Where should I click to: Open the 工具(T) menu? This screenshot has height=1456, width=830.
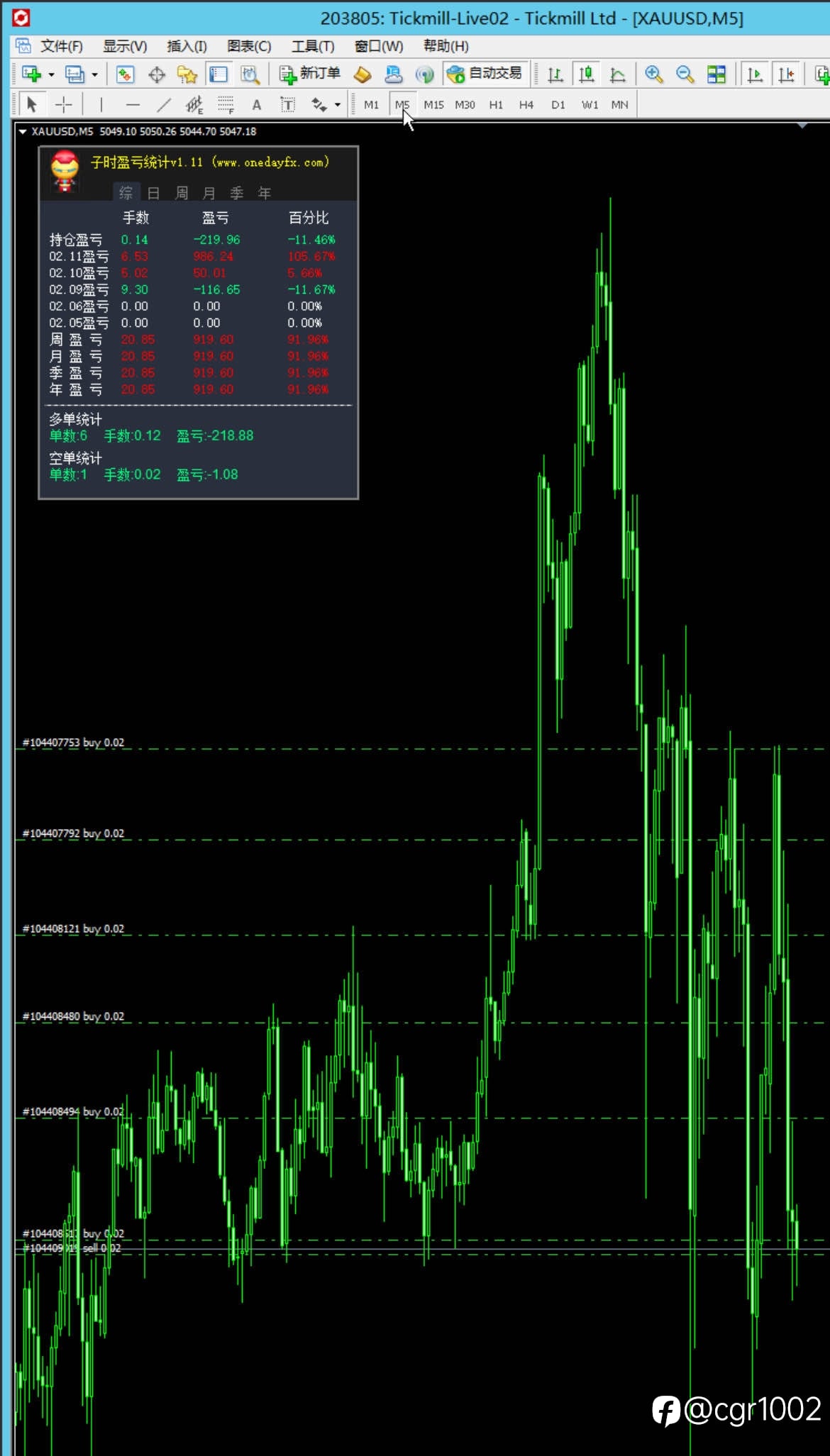[313, 46]
